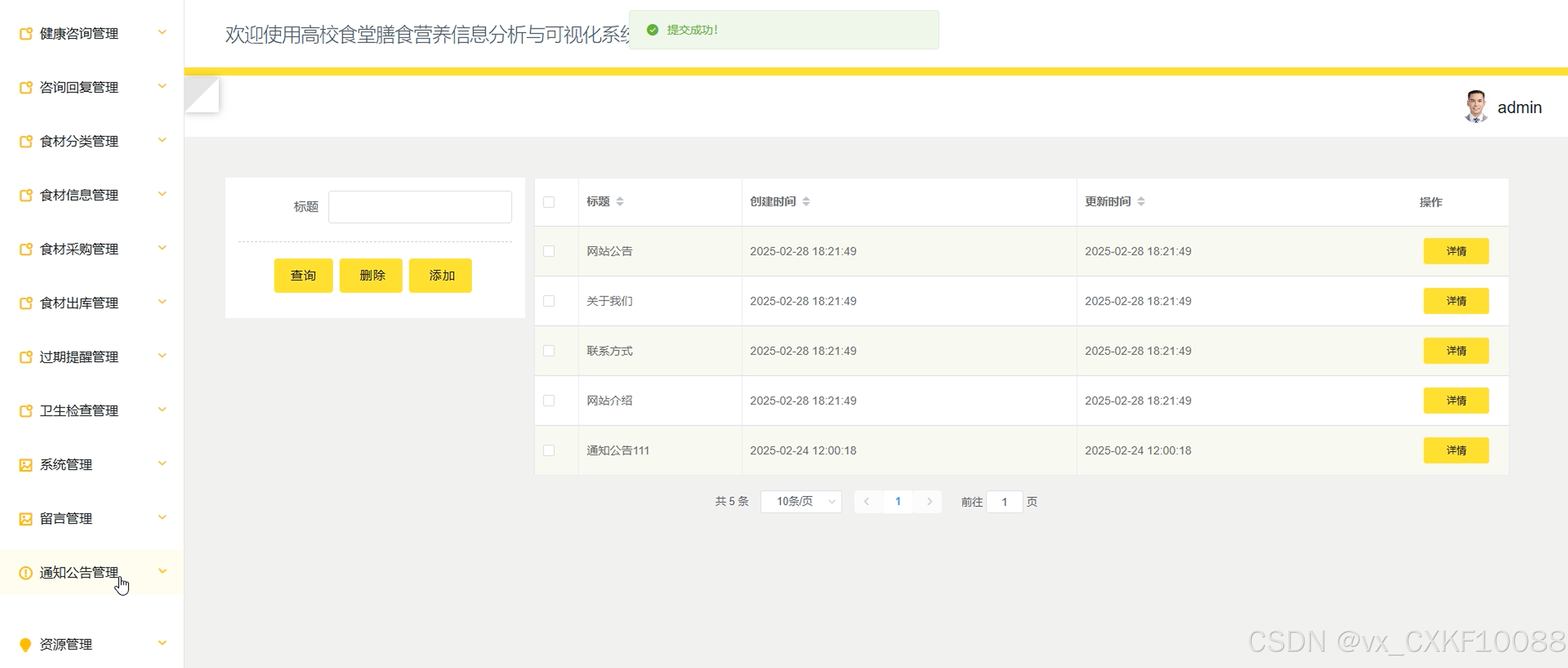Sort by 创建时间 column arrows
Viewport: 1568px width, 668px height.
point(806,201)
